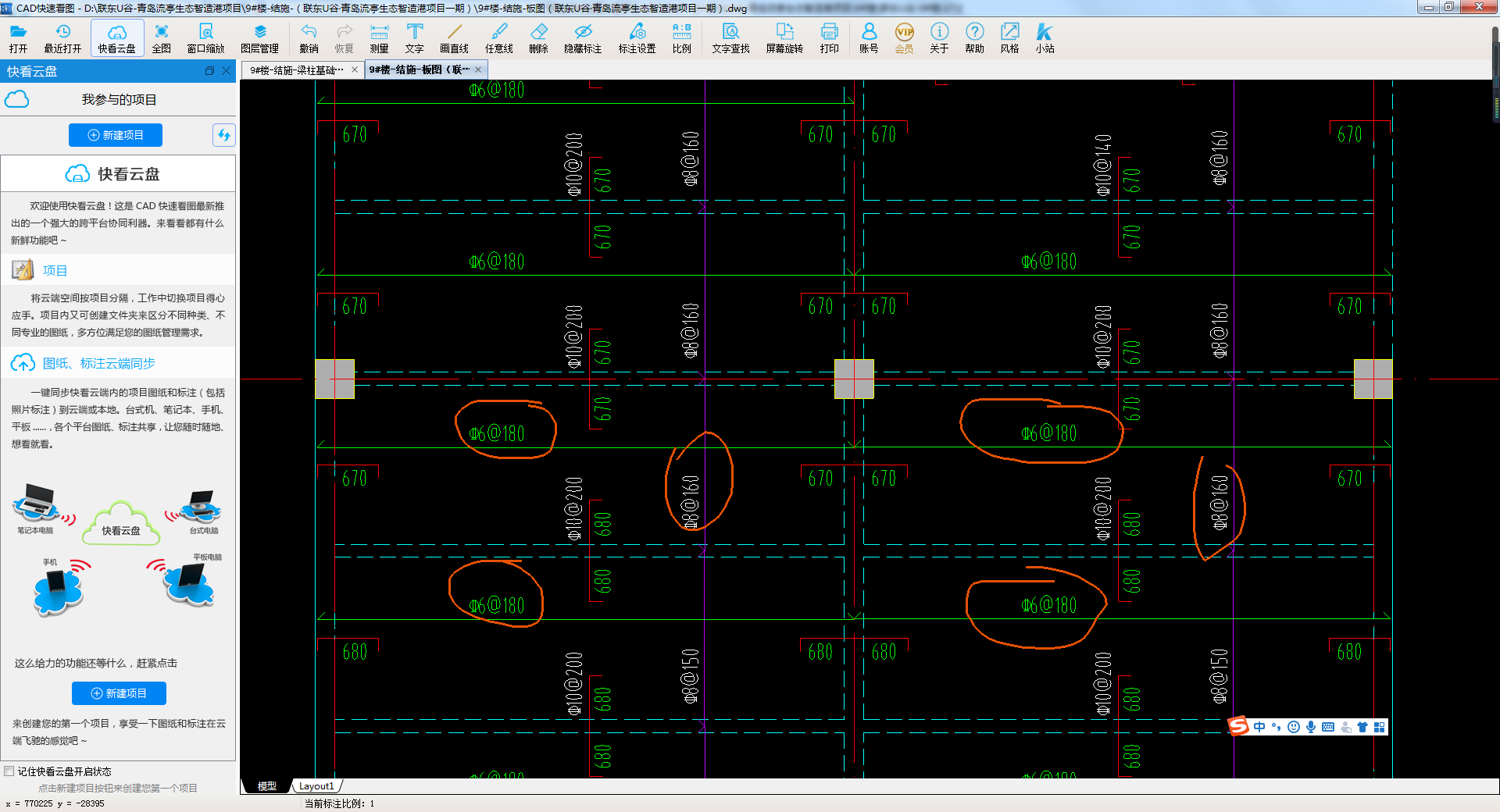Click 当前标注比例: 1 status text

[339, 803]
